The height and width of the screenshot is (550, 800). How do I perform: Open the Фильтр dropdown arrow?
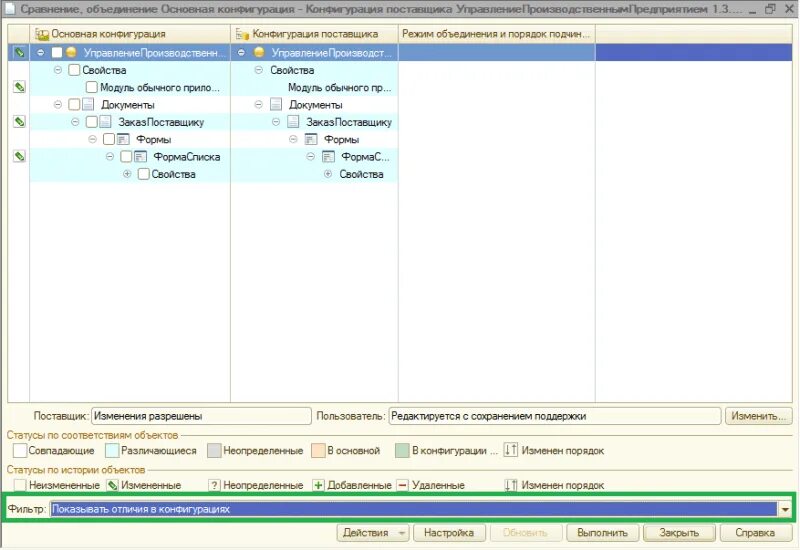785,509
